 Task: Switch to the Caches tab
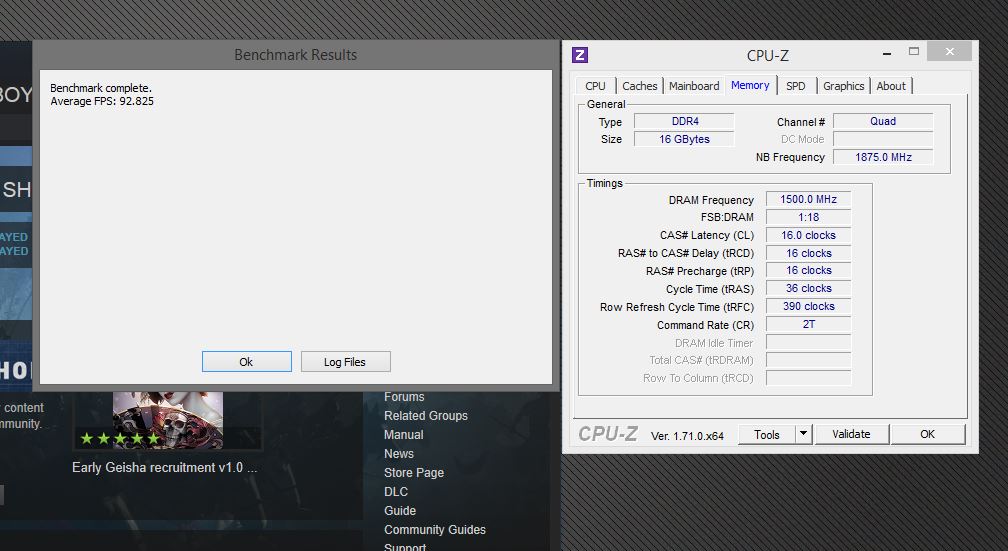pos(640,86)
